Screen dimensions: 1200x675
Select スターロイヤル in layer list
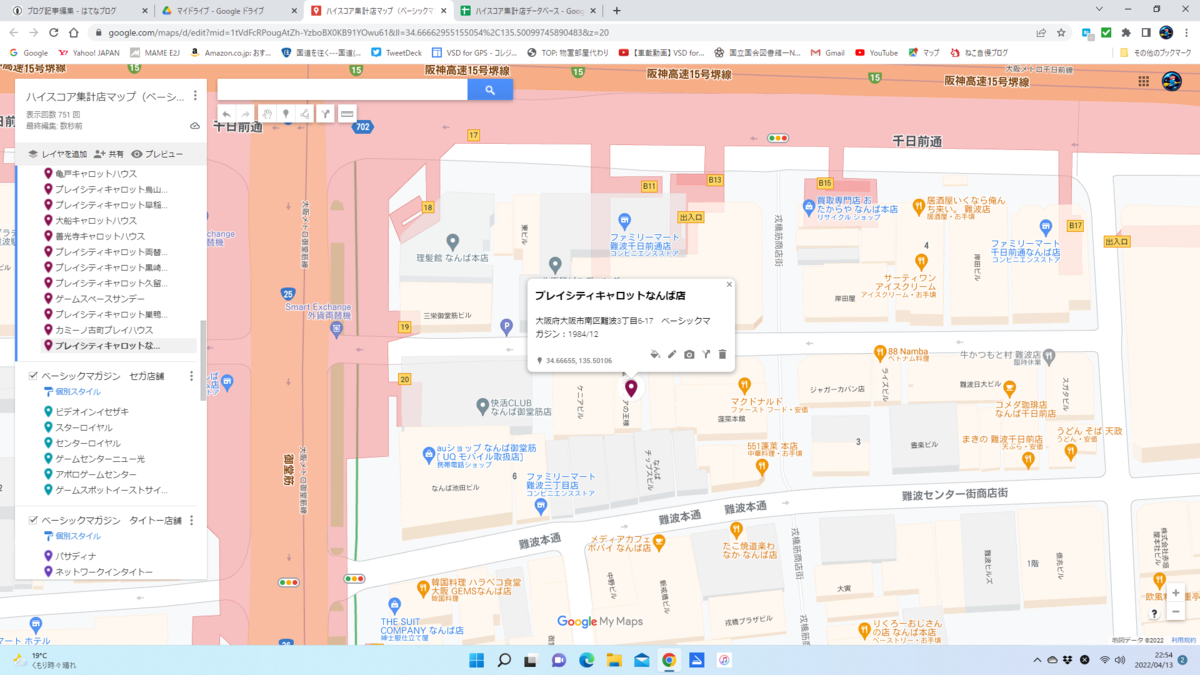pyautogui.click(x=84, y=427)
